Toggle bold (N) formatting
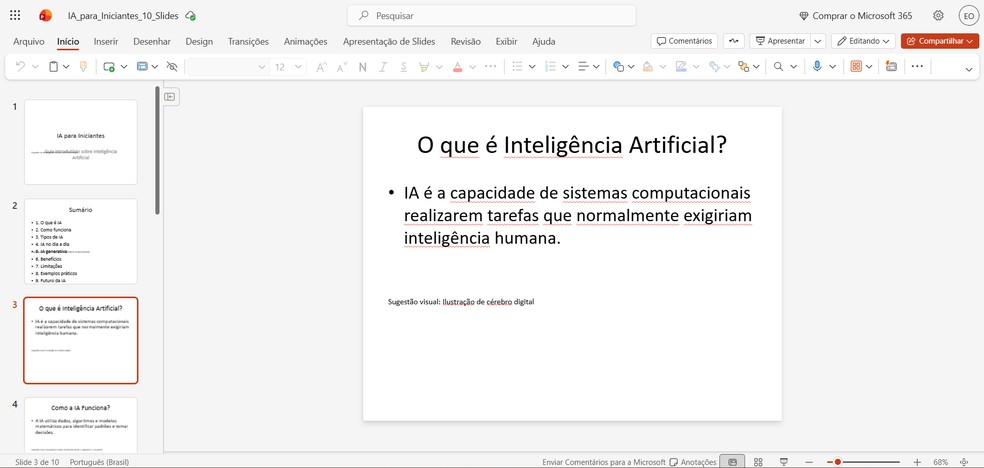 (363, 66)
